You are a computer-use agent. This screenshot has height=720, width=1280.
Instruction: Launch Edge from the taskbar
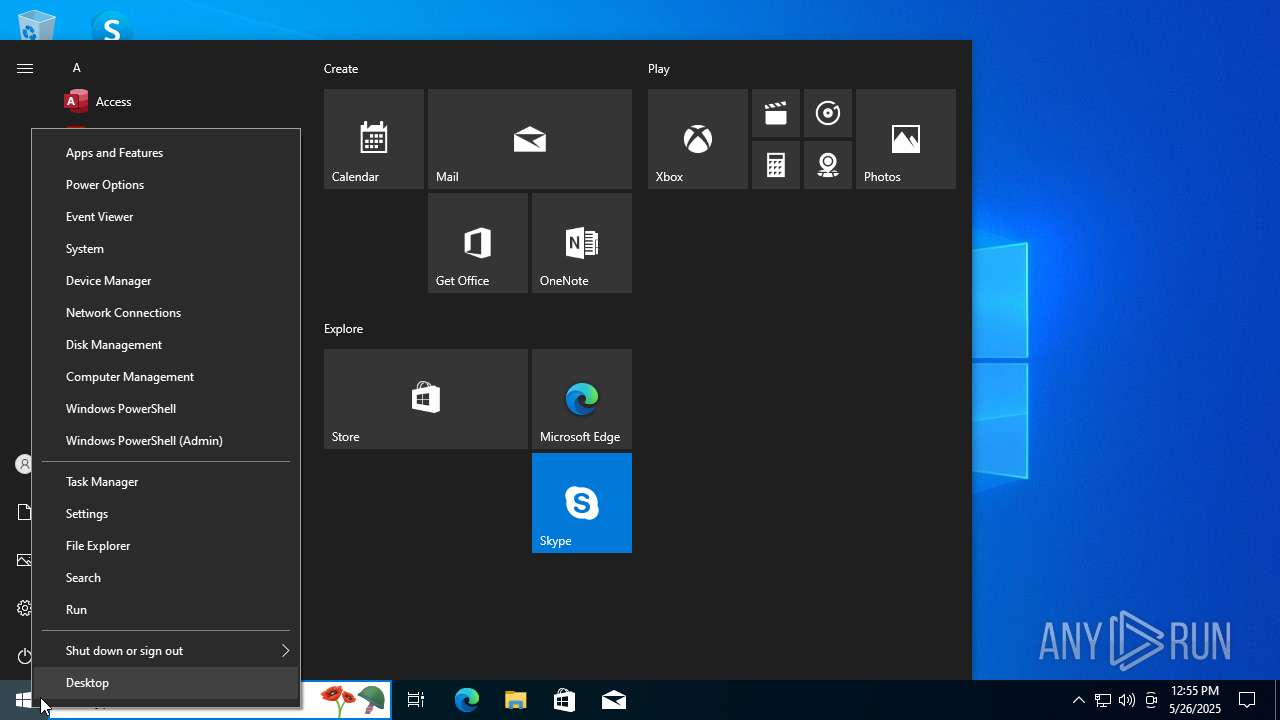coord(467,700)
